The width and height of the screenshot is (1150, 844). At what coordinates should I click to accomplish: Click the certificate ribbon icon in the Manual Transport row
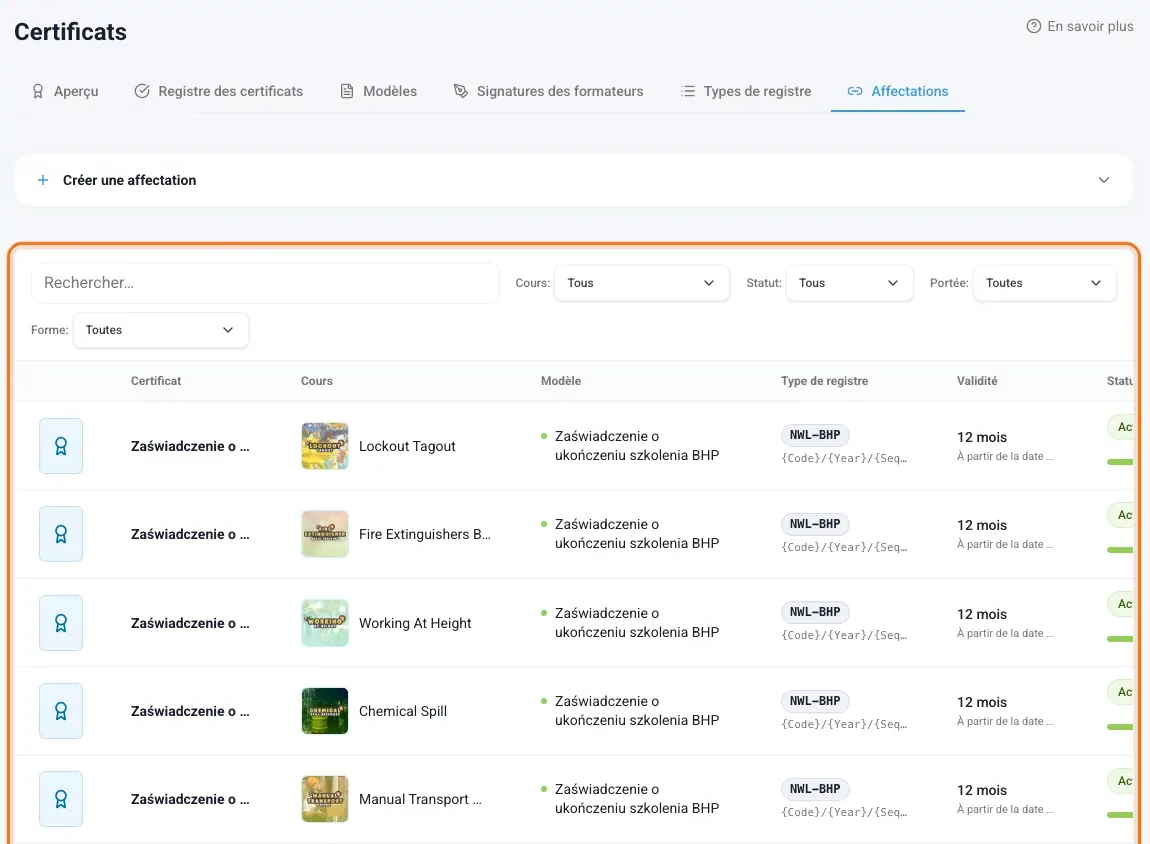tap(61, 799)
